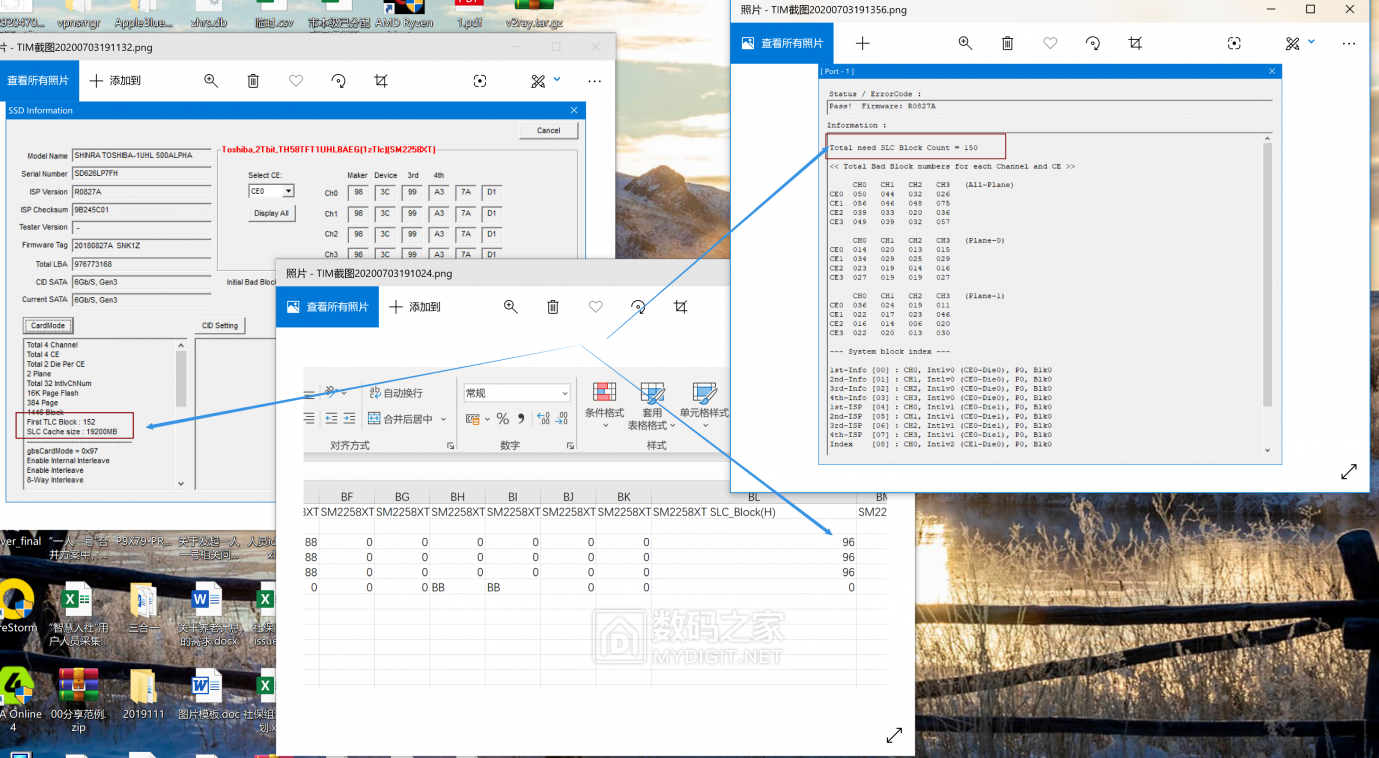This screenshot has width=1379, height=758.
Task: Click zoom icon in TIM截图20200703191356 Photos window
Action: [965, 43]
